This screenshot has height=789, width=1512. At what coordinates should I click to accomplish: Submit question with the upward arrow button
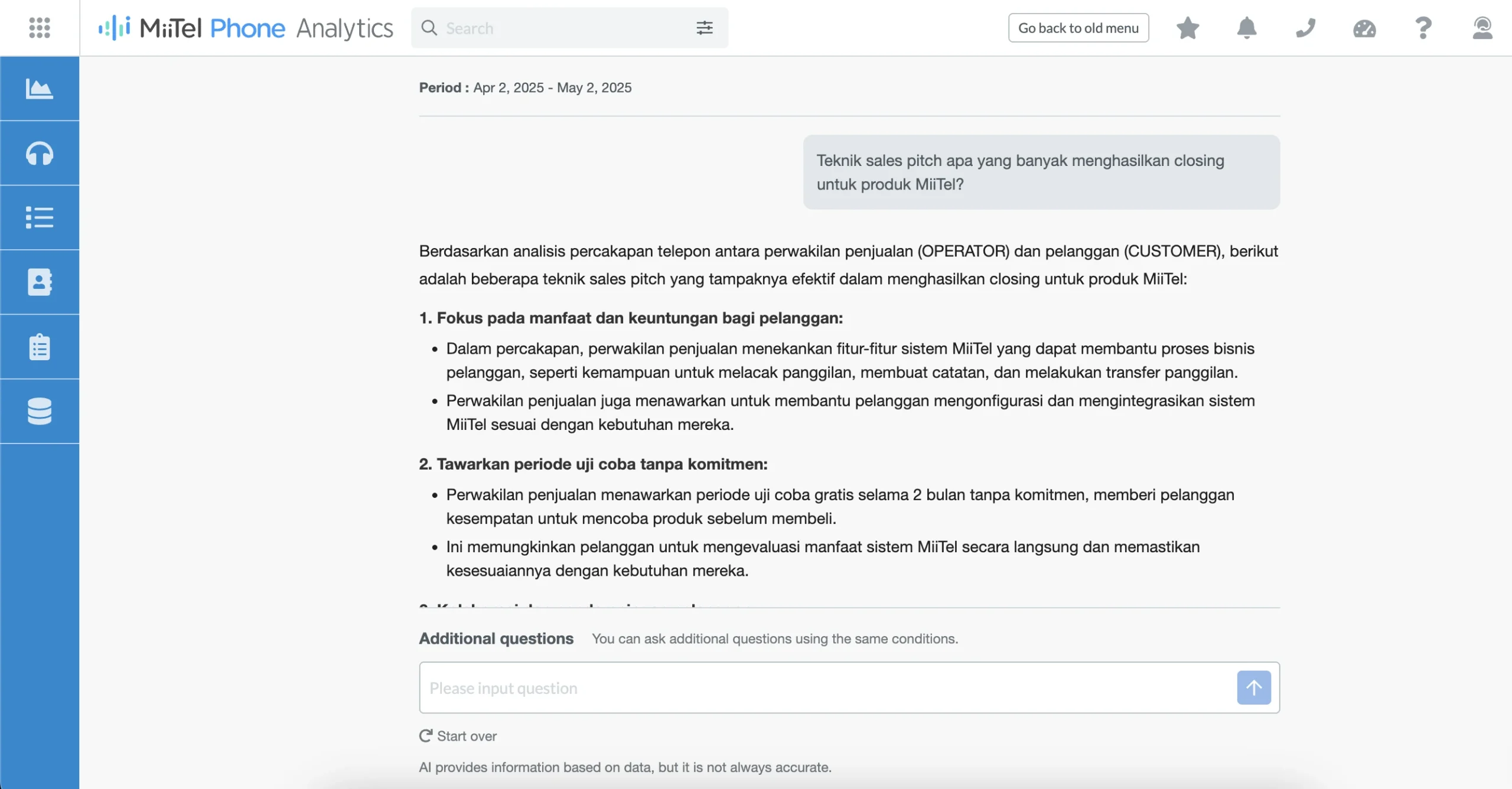[1254, 687]
